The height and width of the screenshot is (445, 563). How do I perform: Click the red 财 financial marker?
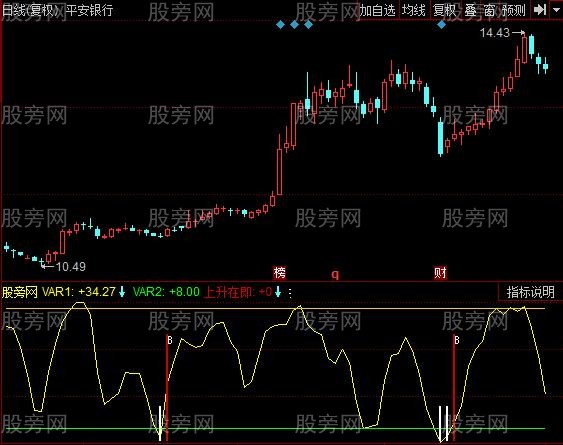click(x=440, y=273)
